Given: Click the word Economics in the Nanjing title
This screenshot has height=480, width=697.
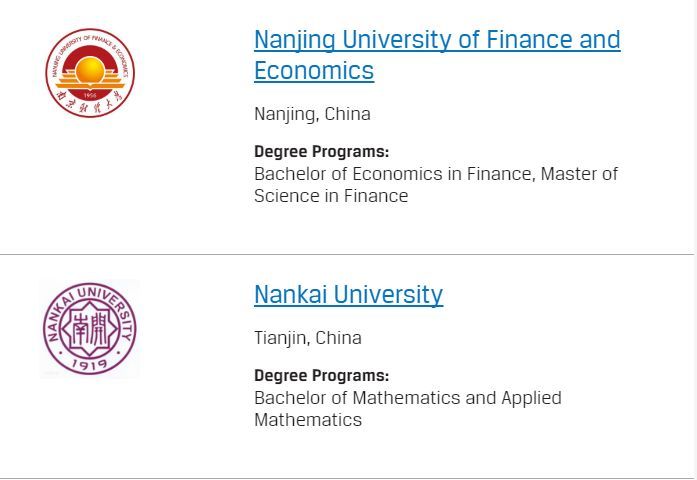Looking at the screenshot, I should pos(314,71).
